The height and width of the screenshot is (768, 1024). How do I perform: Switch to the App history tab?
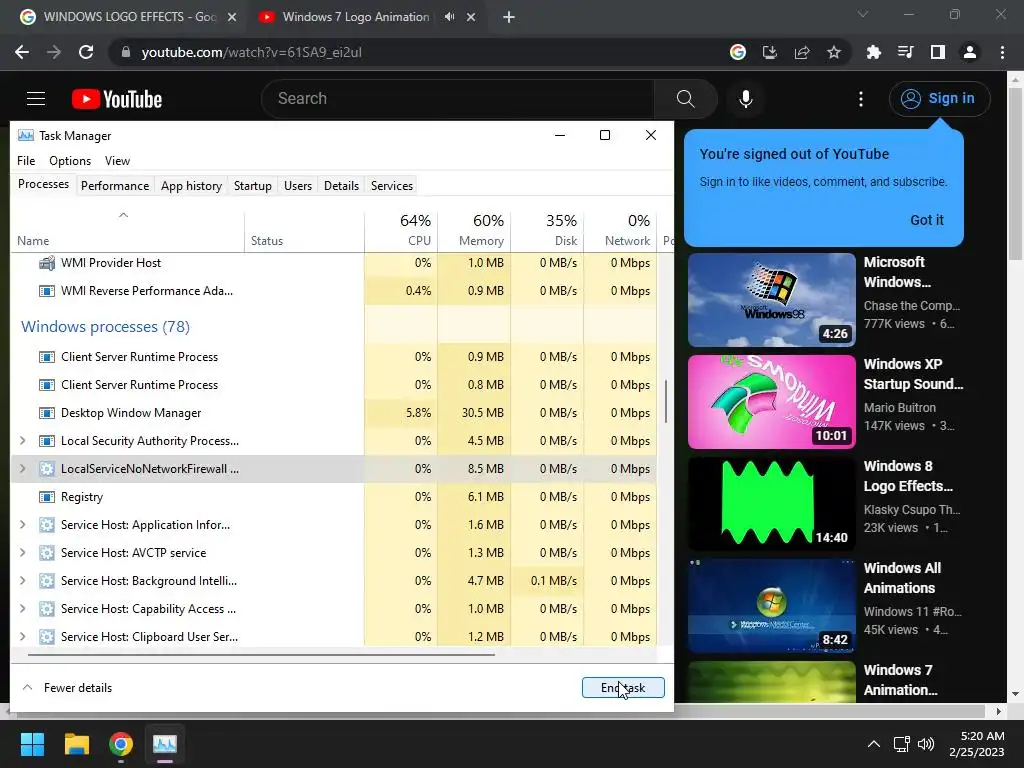pyautogui.click(x=191, y=185)
